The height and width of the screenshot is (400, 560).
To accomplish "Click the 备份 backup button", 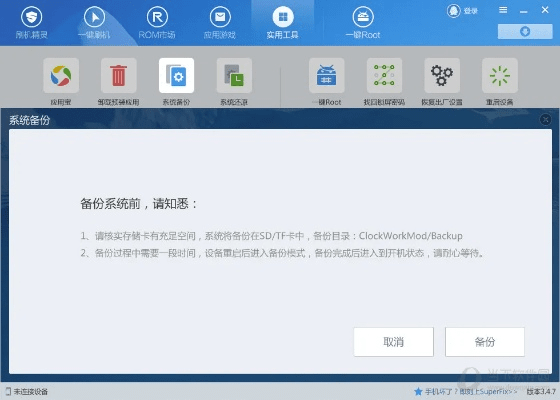I will coord(485,342).
